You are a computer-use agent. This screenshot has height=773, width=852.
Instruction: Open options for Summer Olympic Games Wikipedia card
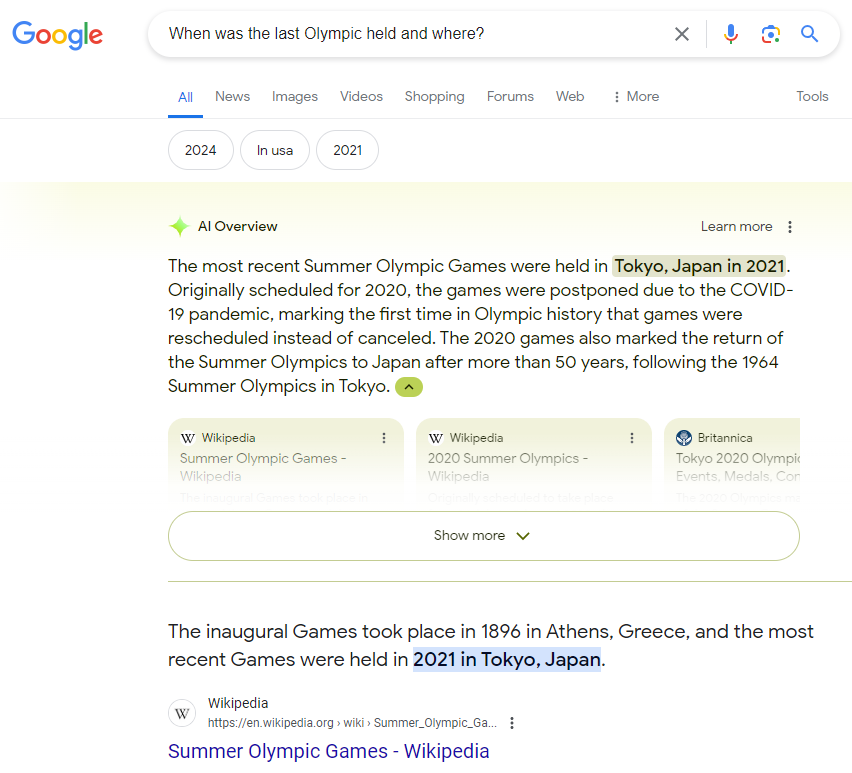click(384, 438)
